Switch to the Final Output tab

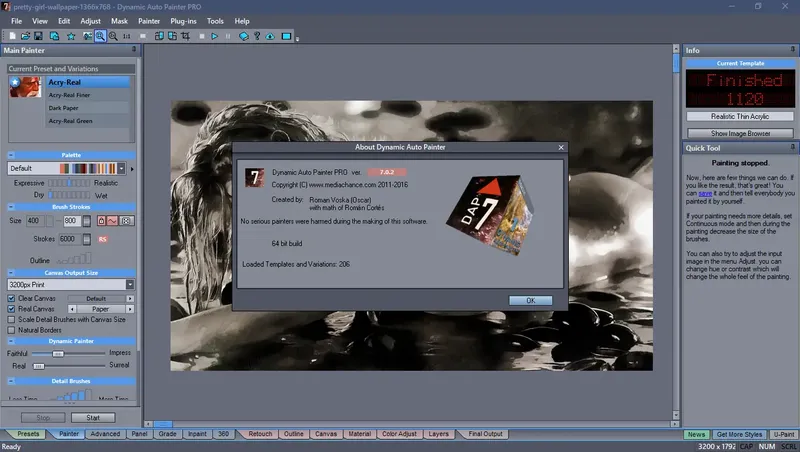coord(485,434)
